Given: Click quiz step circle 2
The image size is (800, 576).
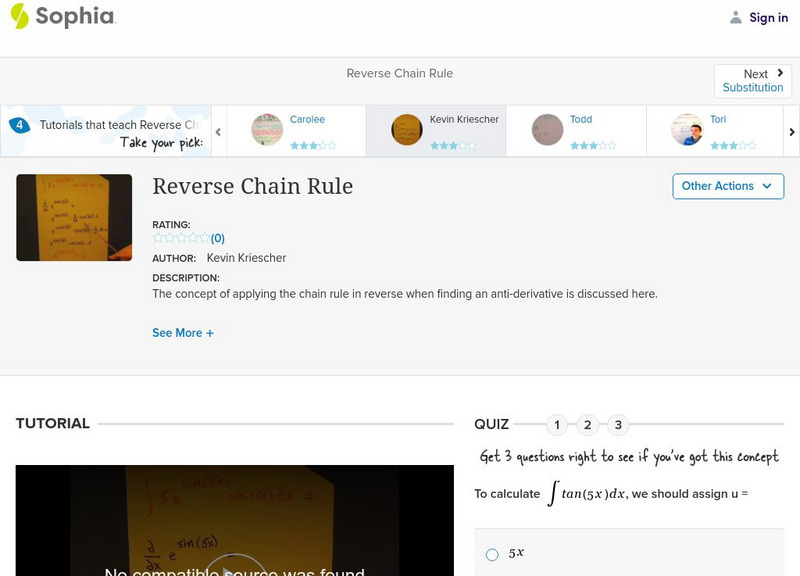Looking at the screenshot, I should [588, 425].
